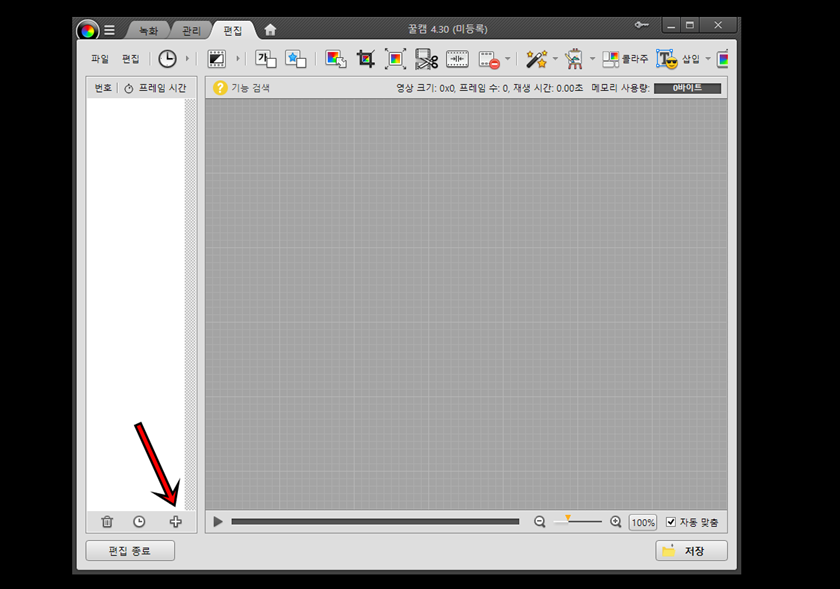This screenshot has height=589, width=840.
Task: Select the star sticker insert tool
Action: (296, 59)
